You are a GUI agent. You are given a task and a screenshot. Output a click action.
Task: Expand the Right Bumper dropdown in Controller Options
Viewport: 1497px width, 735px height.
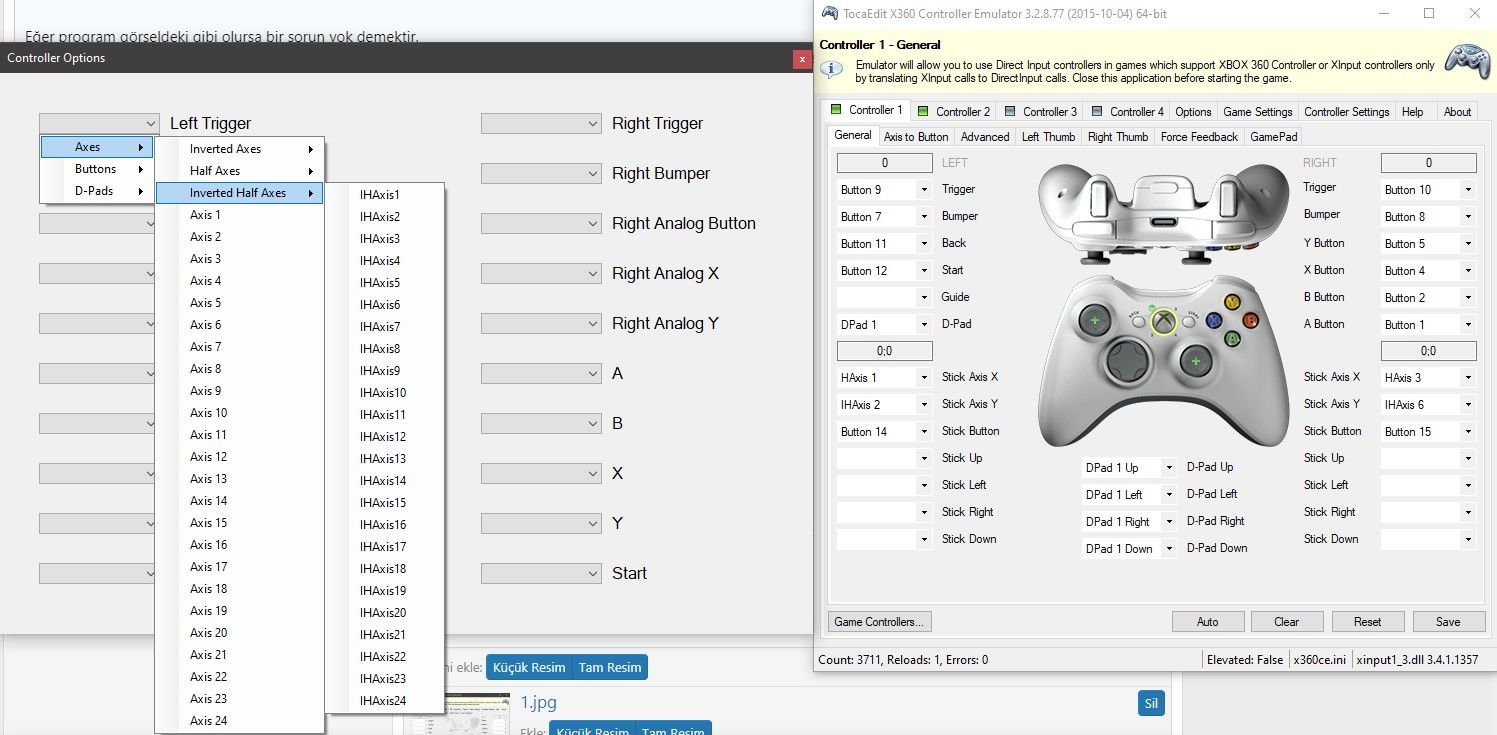tap(540, 173)
